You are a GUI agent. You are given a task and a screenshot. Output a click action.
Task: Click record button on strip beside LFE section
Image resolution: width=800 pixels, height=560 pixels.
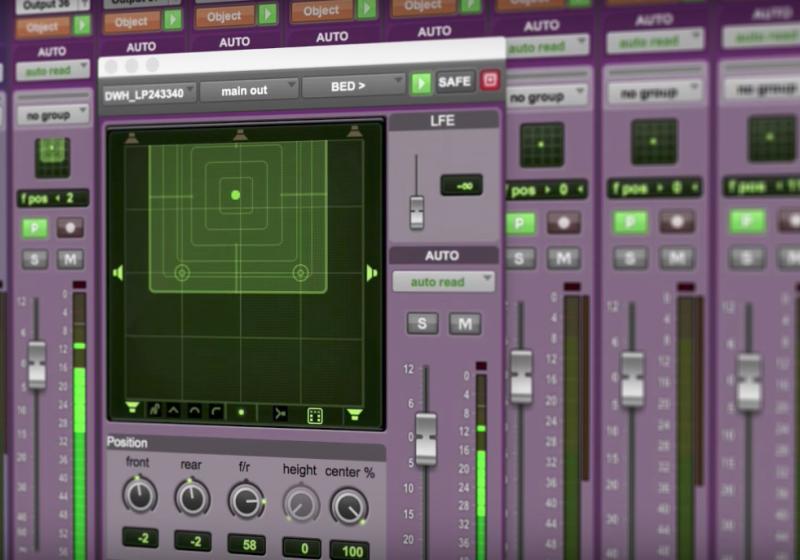[x=563, y=223]
